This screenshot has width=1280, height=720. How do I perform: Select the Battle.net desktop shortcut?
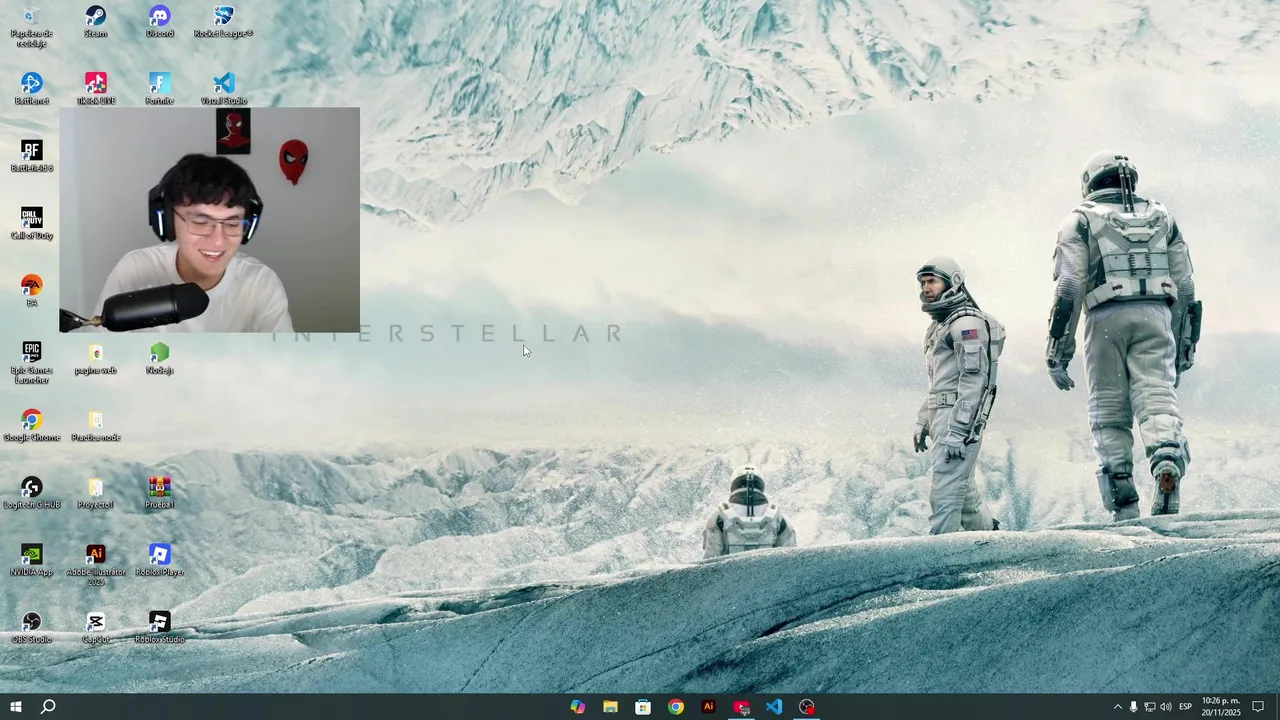tap(32, 89)
